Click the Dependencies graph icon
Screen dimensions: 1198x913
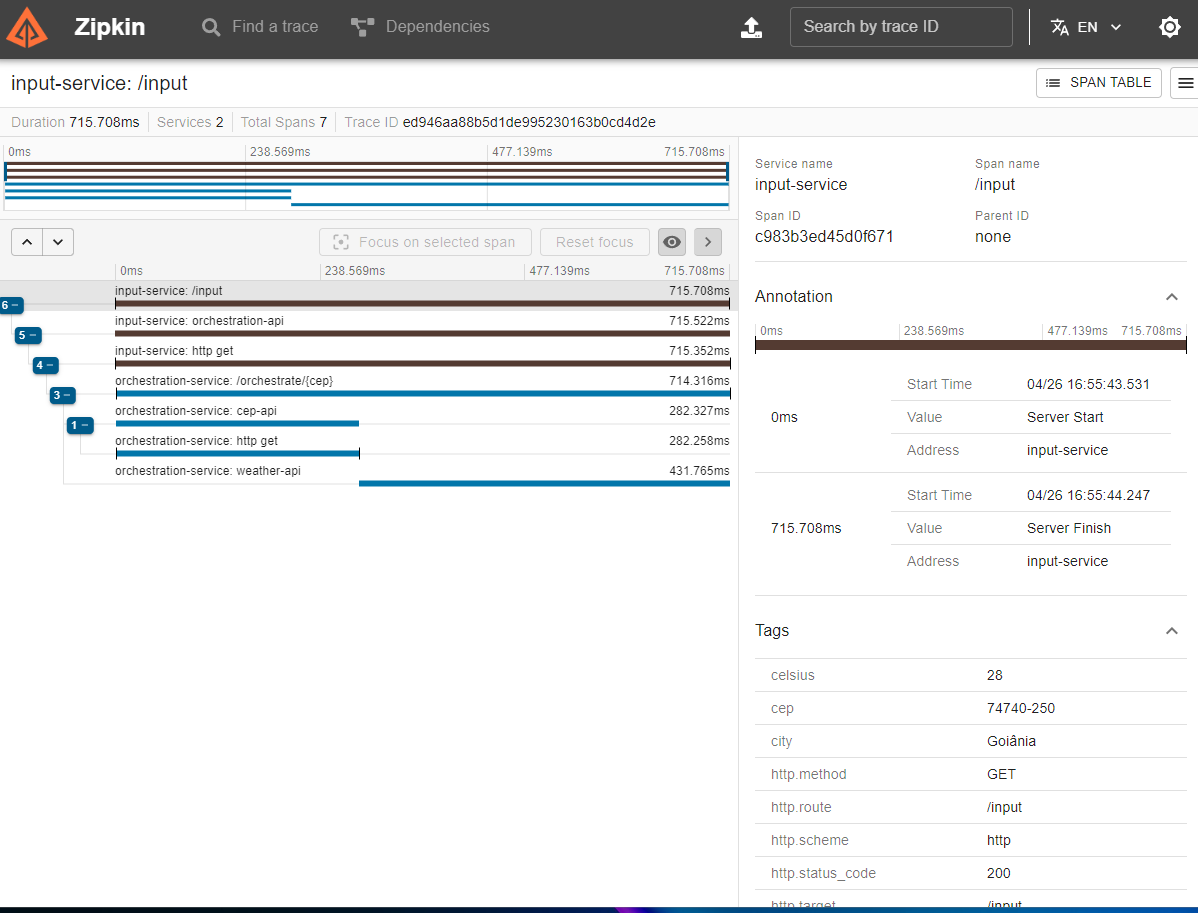coord(362,28)
